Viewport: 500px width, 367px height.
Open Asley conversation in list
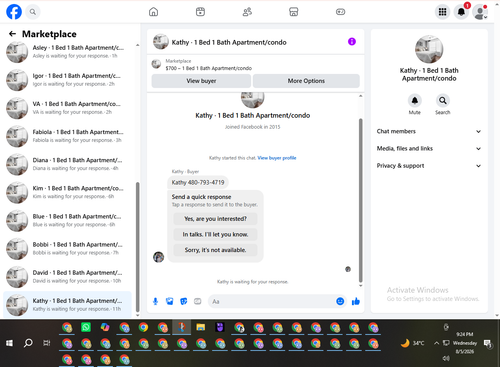(67, 52)
